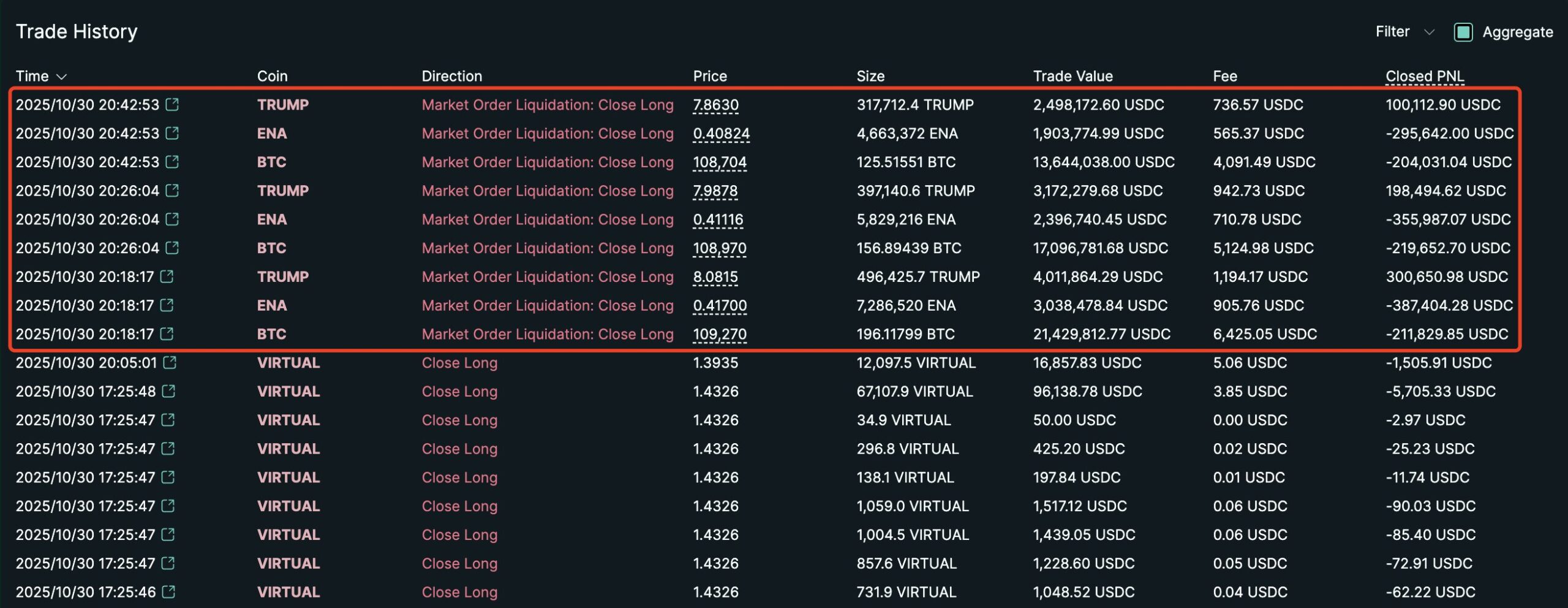Sort trades by Time column arrow
This screenshot has width=1568, height=608.
61,77
